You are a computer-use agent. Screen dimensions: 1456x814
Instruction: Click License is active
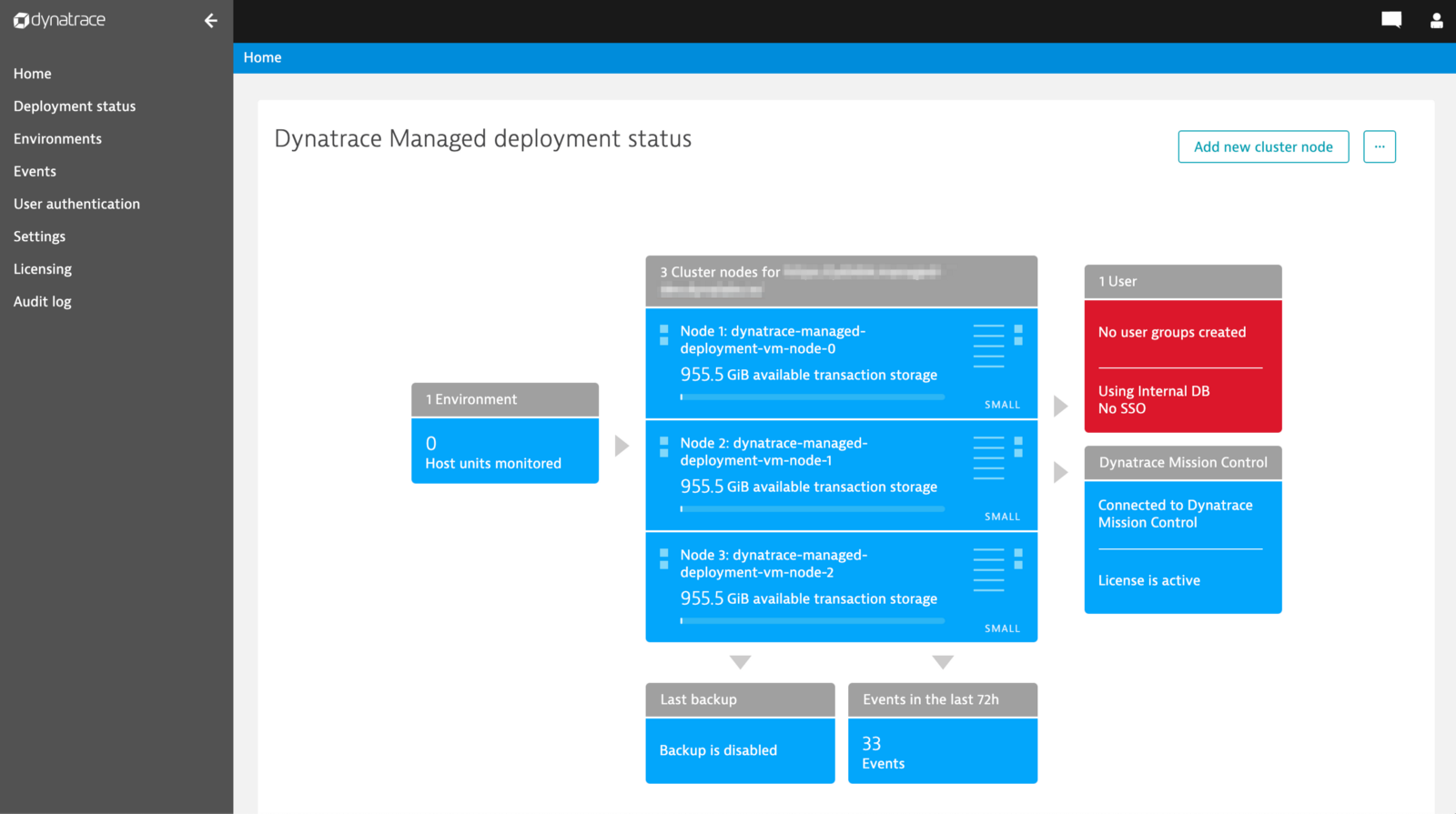[x=1148, y=580]
